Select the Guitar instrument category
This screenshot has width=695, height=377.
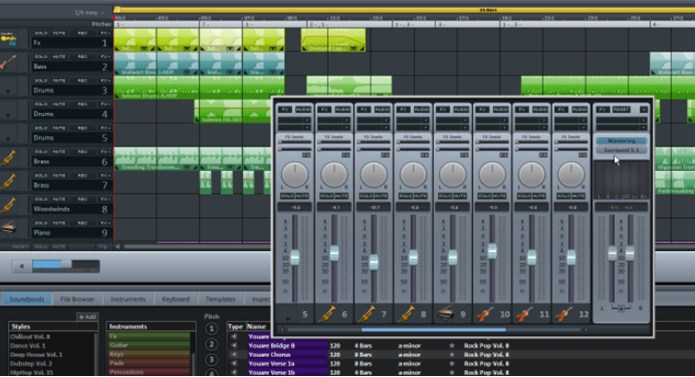148,345
